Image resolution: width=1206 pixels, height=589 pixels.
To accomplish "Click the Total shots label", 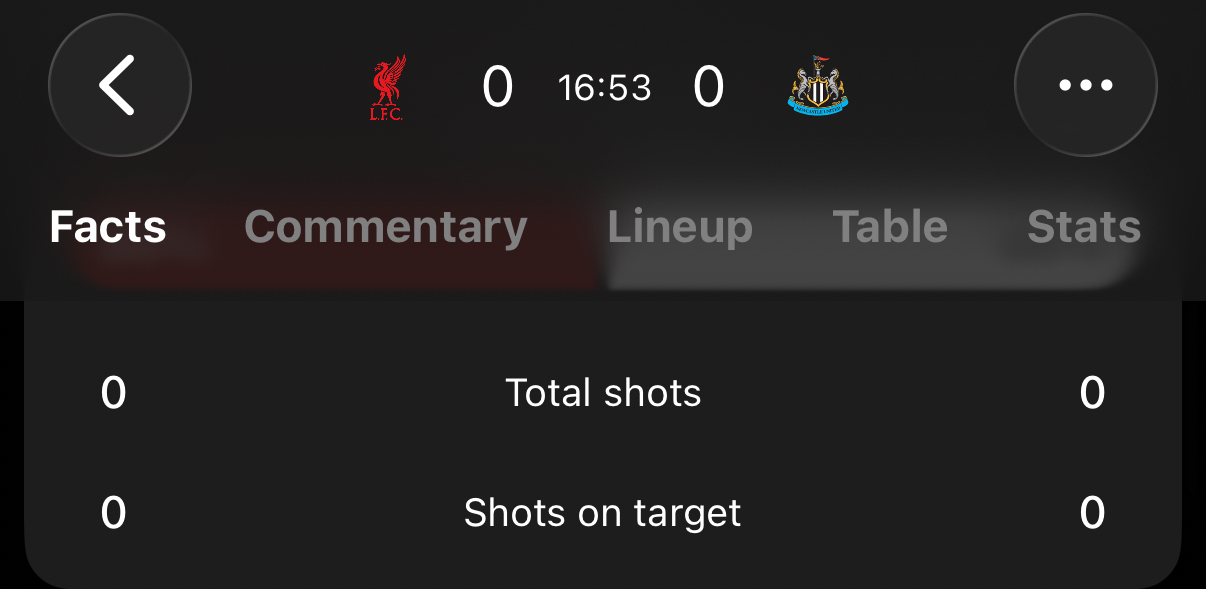I will [x=603, y=393].
